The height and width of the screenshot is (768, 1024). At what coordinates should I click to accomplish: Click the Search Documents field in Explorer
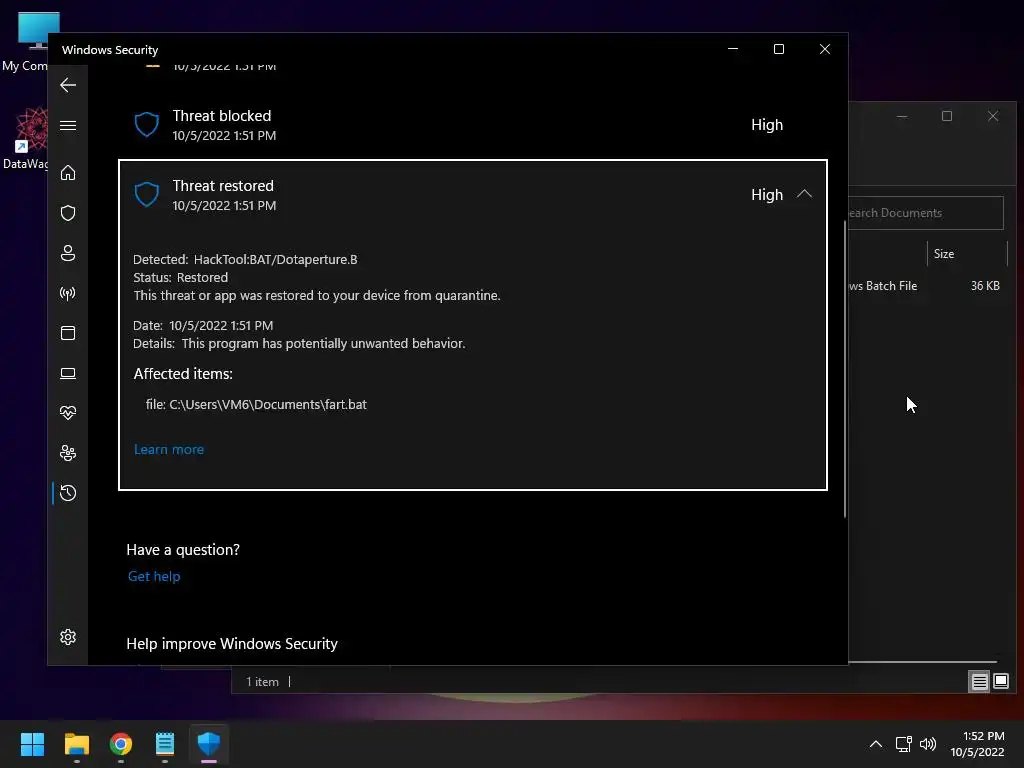coord(926,213)
